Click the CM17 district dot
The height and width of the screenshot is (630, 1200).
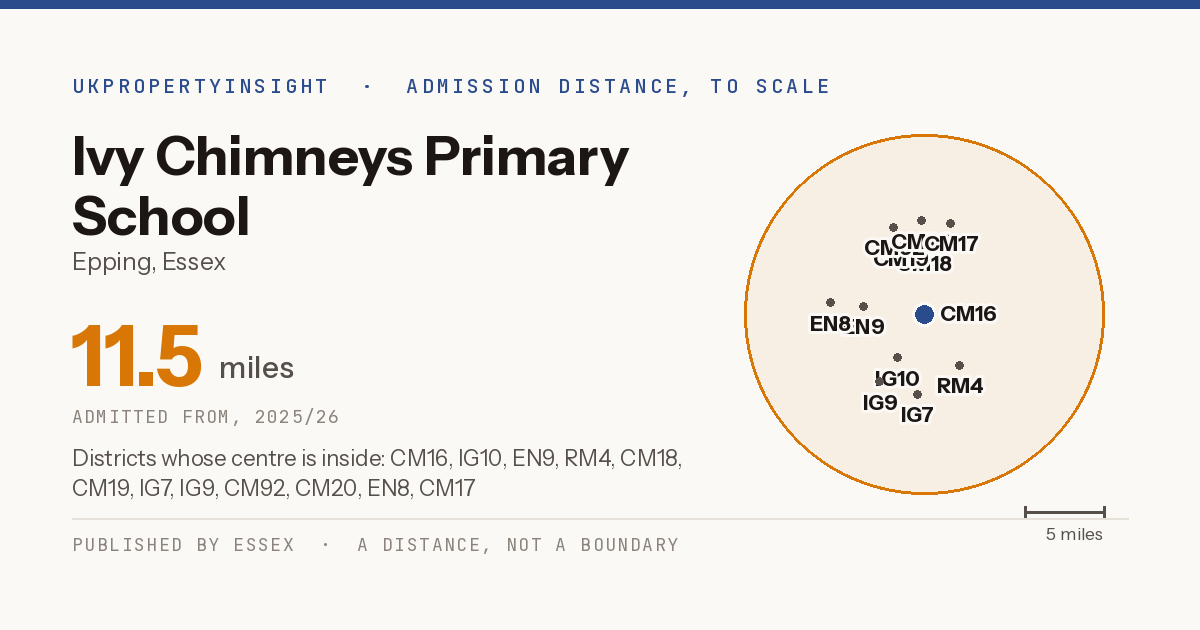(950, 223)
